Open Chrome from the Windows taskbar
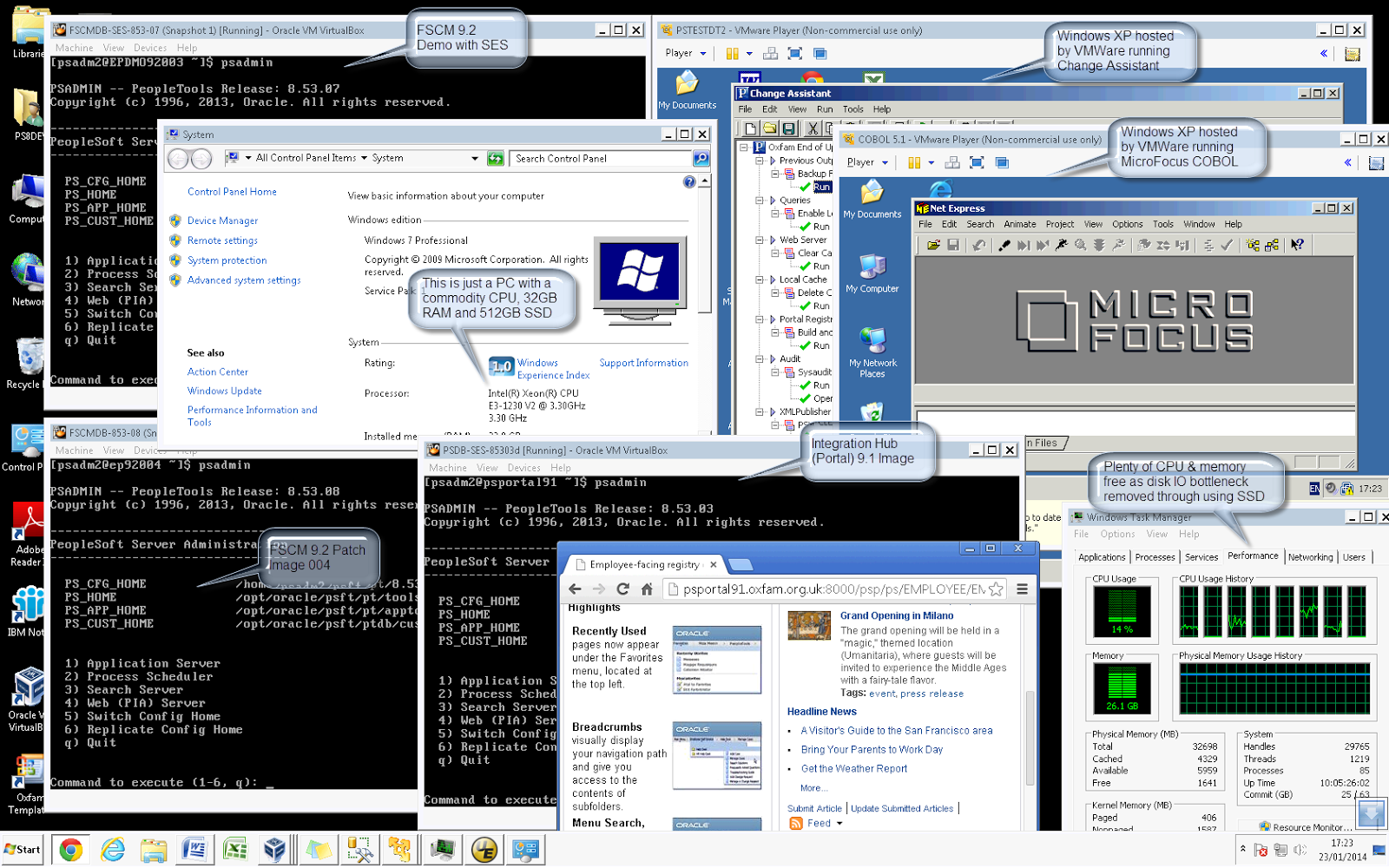 pyautogui.click(x=71, y=850)
